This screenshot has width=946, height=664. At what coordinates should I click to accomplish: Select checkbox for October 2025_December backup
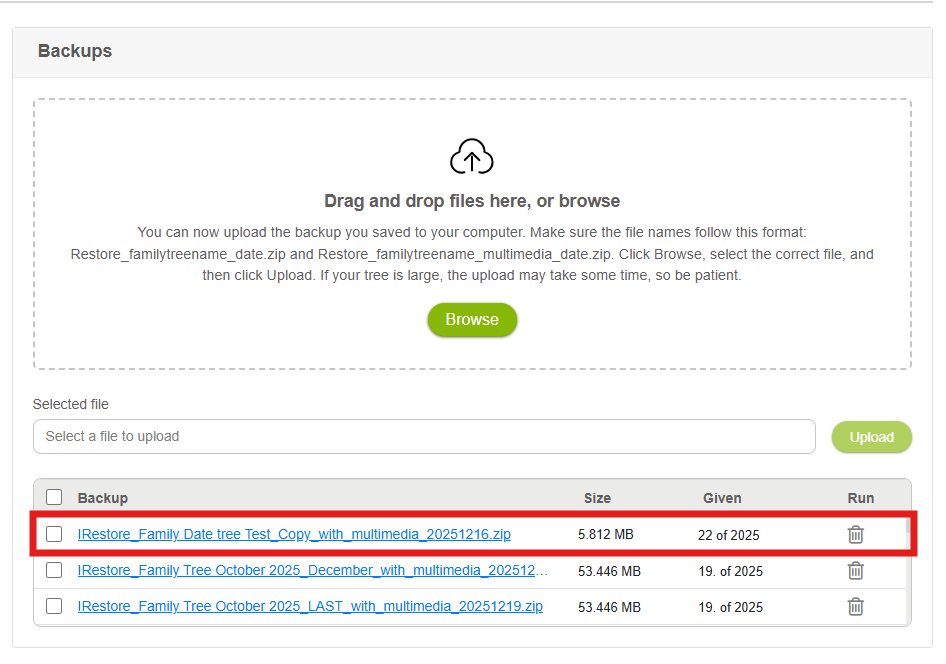(x=54, y=570)
